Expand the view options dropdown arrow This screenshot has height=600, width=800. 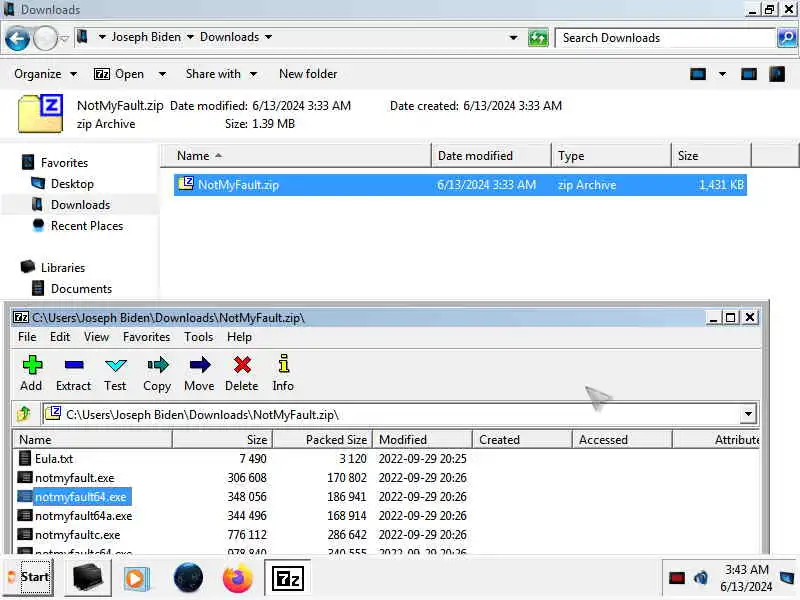[x=722, y=74]
